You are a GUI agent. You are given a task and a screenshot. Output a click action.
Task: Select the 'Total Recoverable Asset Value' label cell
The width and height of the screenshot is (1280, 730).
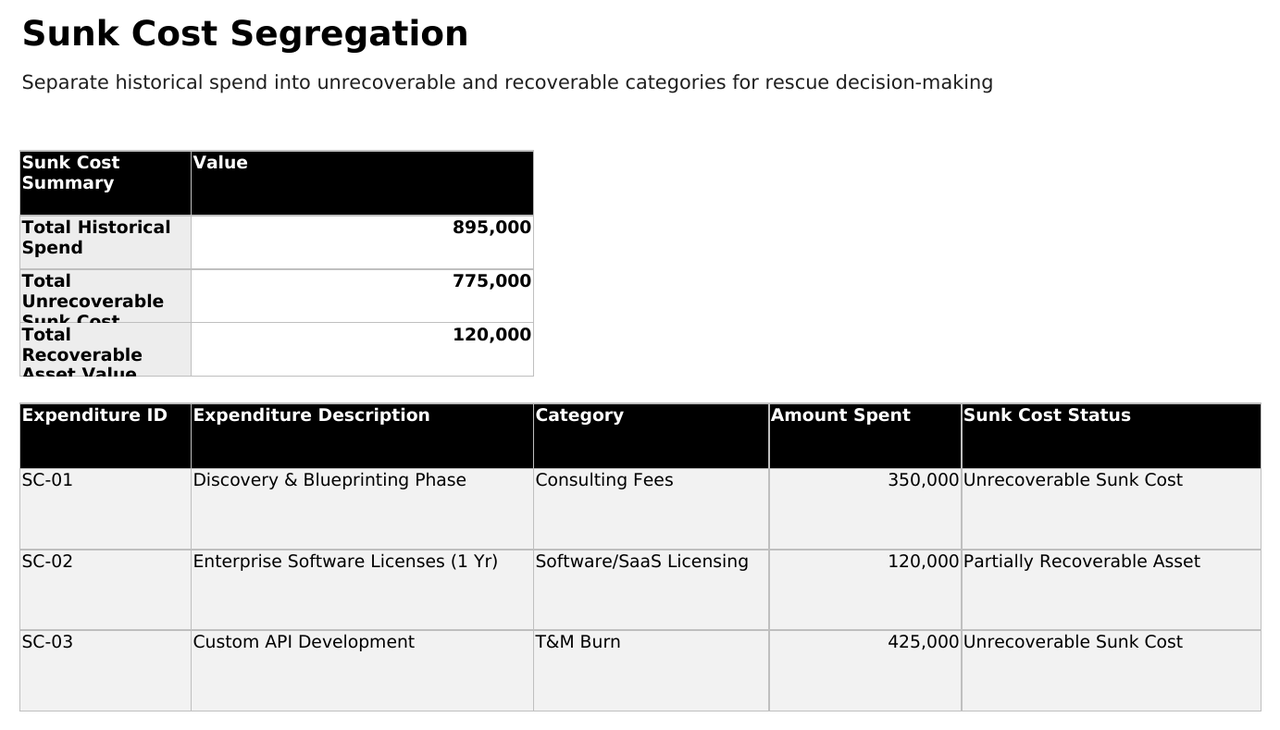point(105,349)
